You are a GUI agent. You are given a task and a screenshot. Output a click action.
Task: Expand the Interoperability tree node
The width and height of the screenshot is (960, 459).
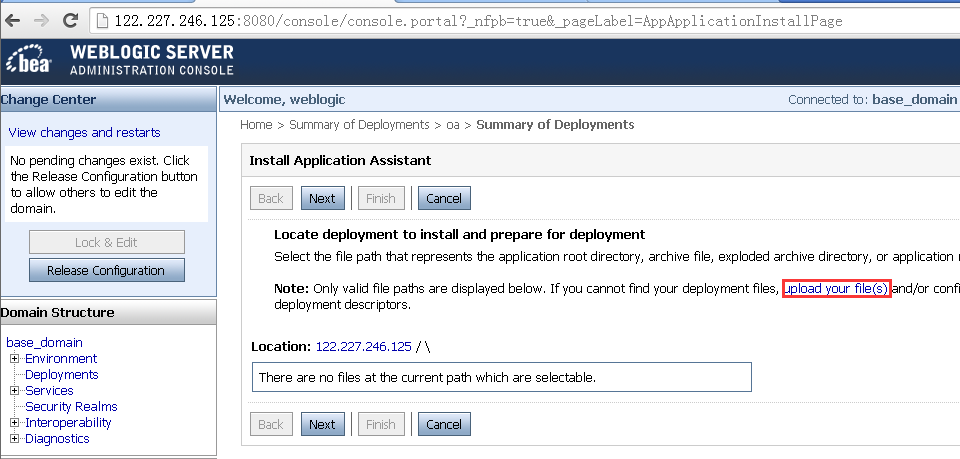(x=14, y=422)
